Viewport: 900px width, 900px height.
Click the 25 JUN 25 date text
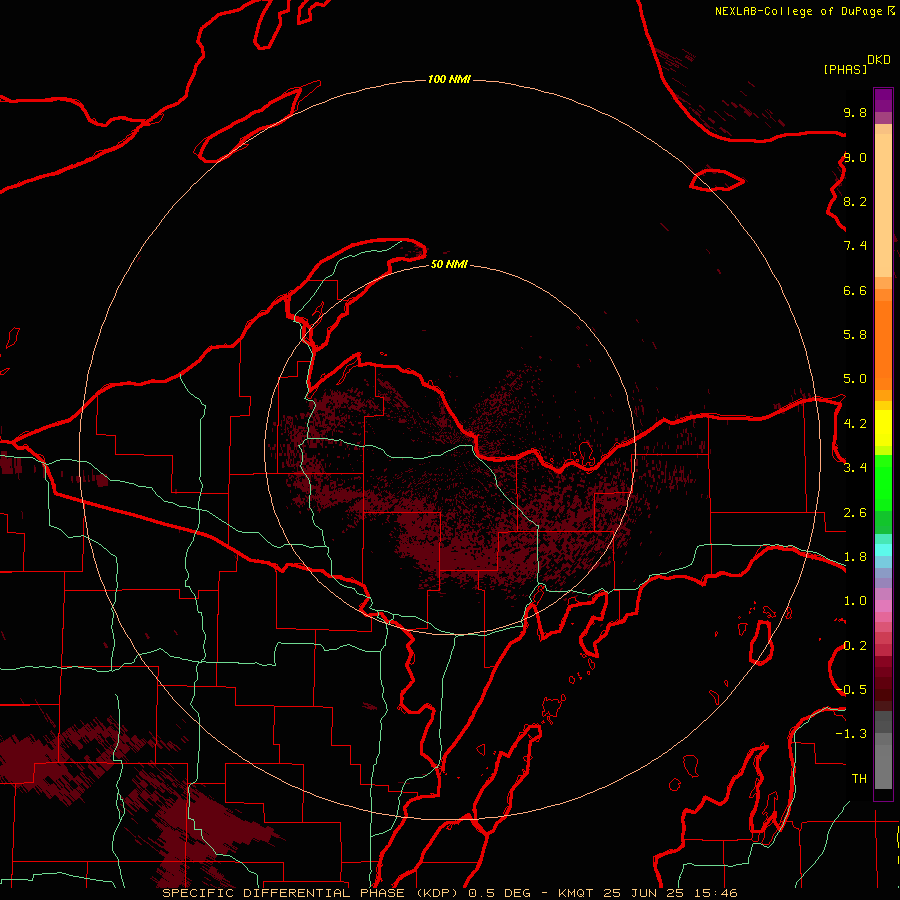click(645, 893)
